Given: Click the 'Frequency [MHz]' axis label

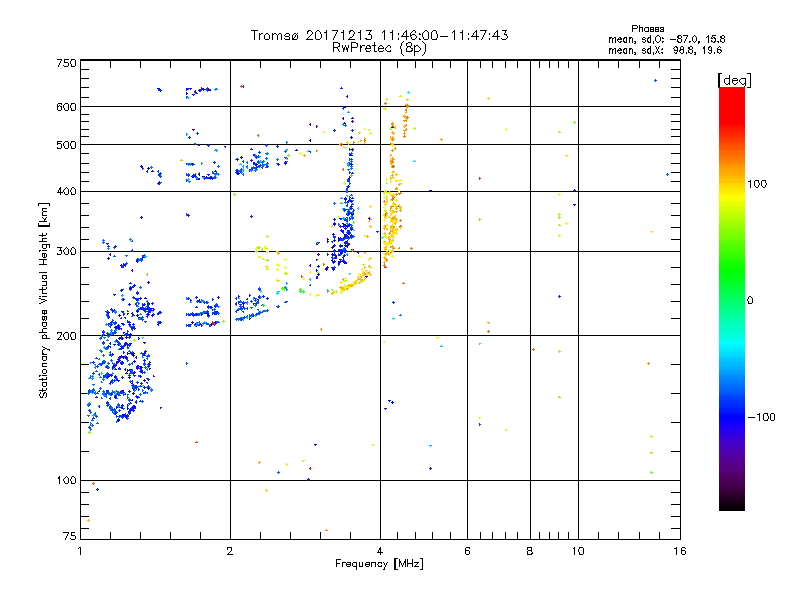Looking at the screenshot, I should coord(379,564).
